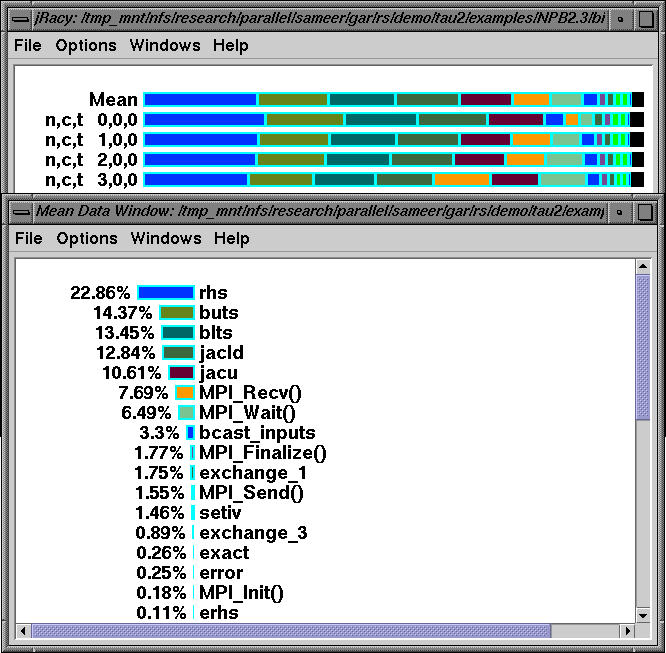Select the Mean row label in jRacy
This screenshot has width=666, height=653.
point(113,100)
